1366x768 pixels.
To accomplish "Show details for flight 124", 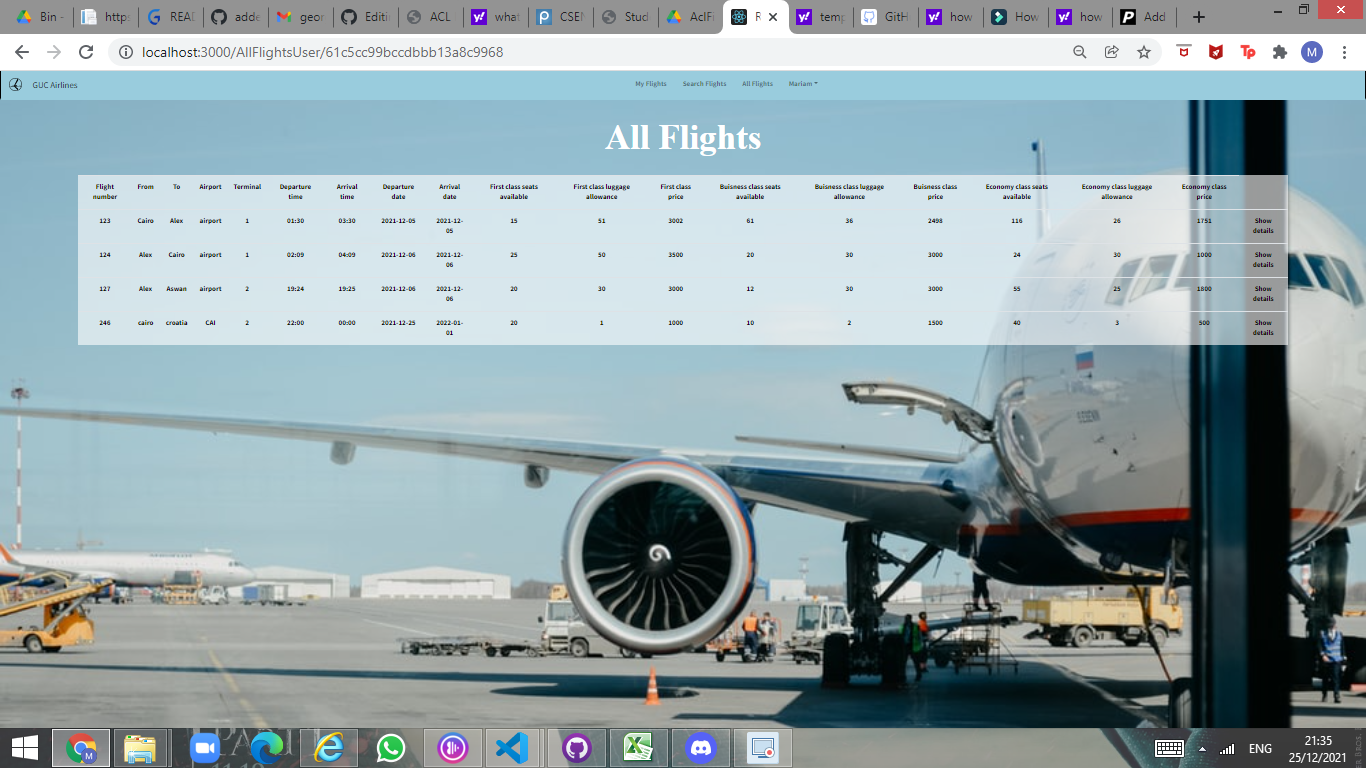I will pyautogui.click(x=1263, y=259).
